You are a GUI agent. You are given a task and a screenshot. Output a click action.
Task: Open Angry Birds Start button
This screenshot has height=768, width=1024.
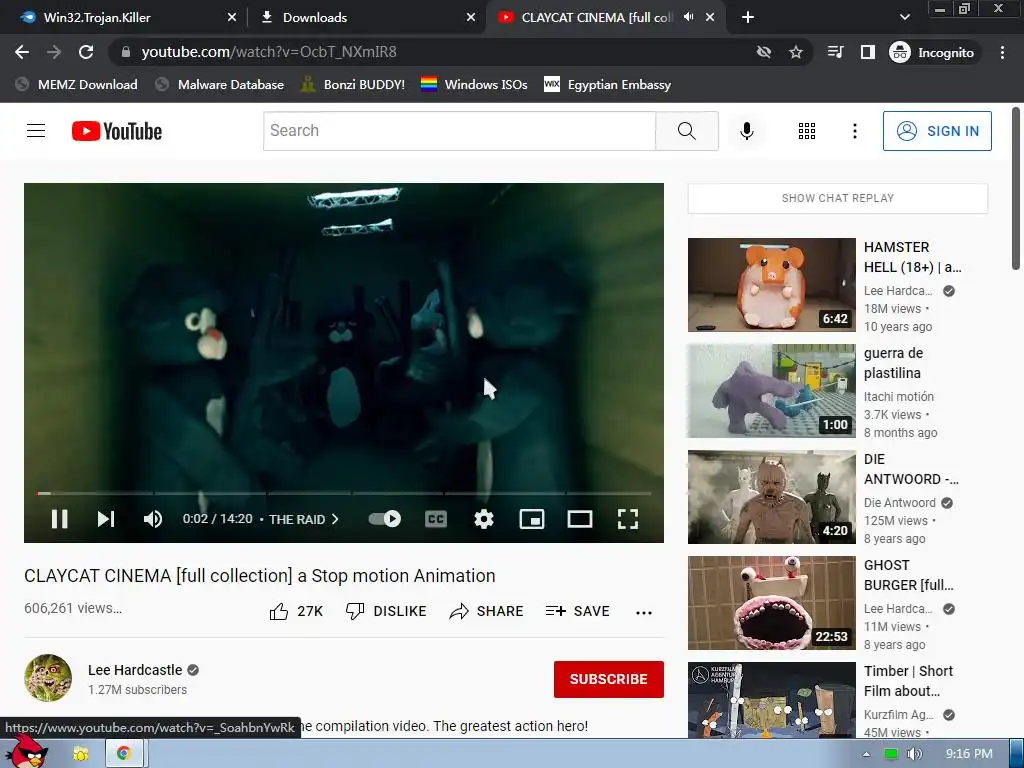tap(26, 752)
